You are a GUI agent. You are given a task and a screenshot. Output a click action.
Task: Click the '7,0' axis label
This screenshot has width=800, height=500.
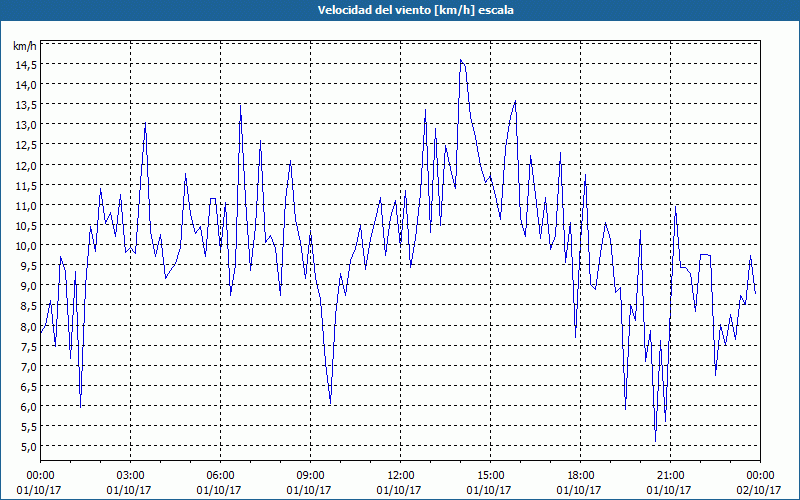click(29, 366)
